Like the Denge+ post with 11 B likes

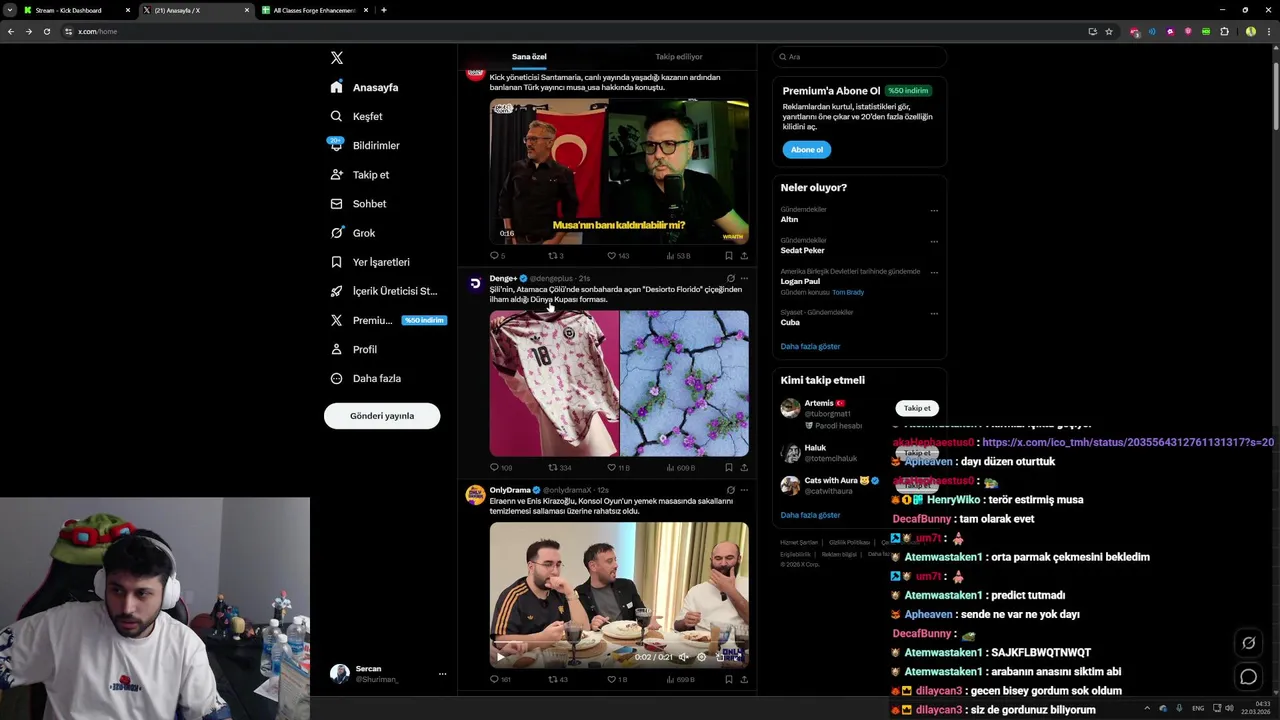click(x=619, y=468)
